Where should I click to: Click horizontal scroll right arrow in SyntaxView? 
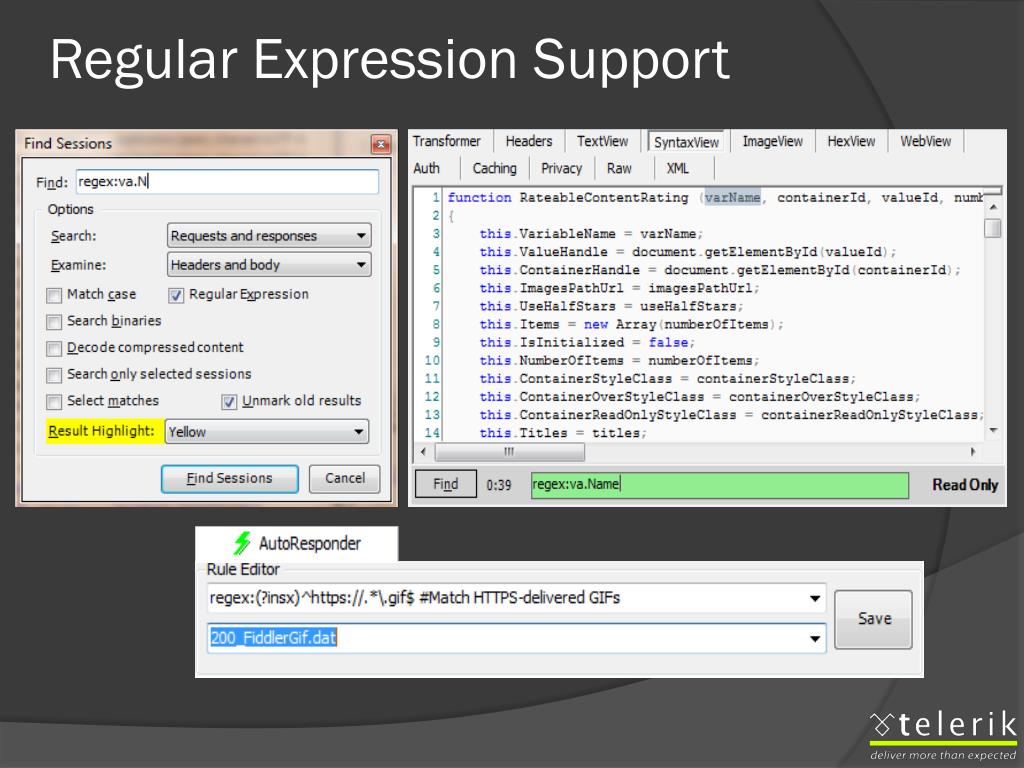[x=973, y=451]
